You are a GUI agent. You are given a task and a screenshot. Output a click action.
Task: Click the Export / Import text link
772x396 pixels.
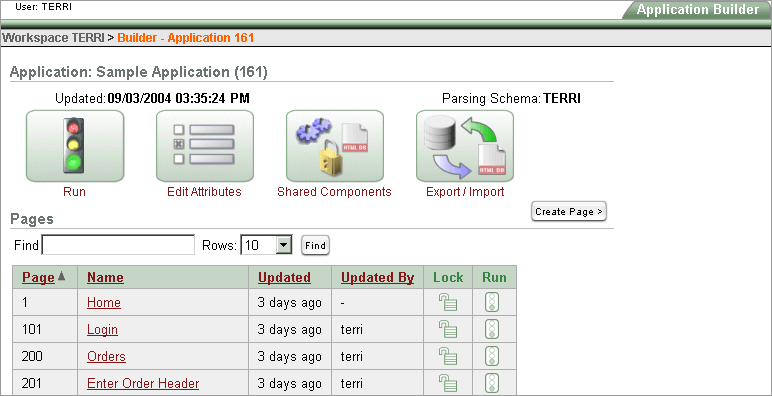click(465, 192)
